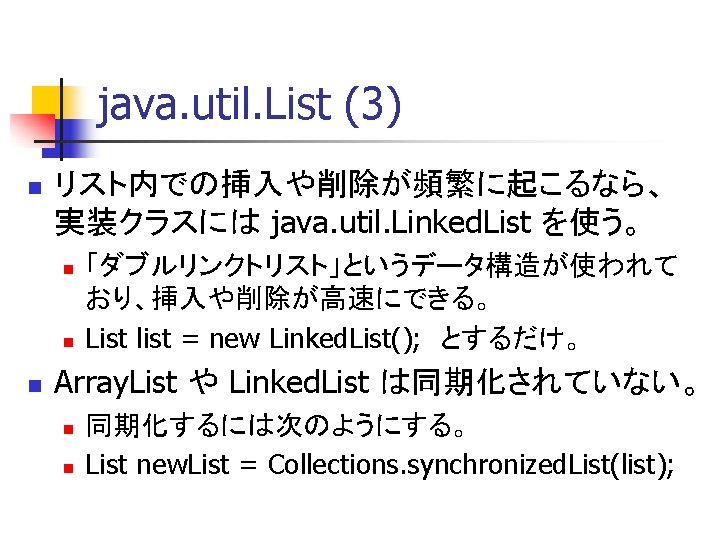Click the code Collections.synchronizedList(list);
720x540 pixels.
pos(472,465)
